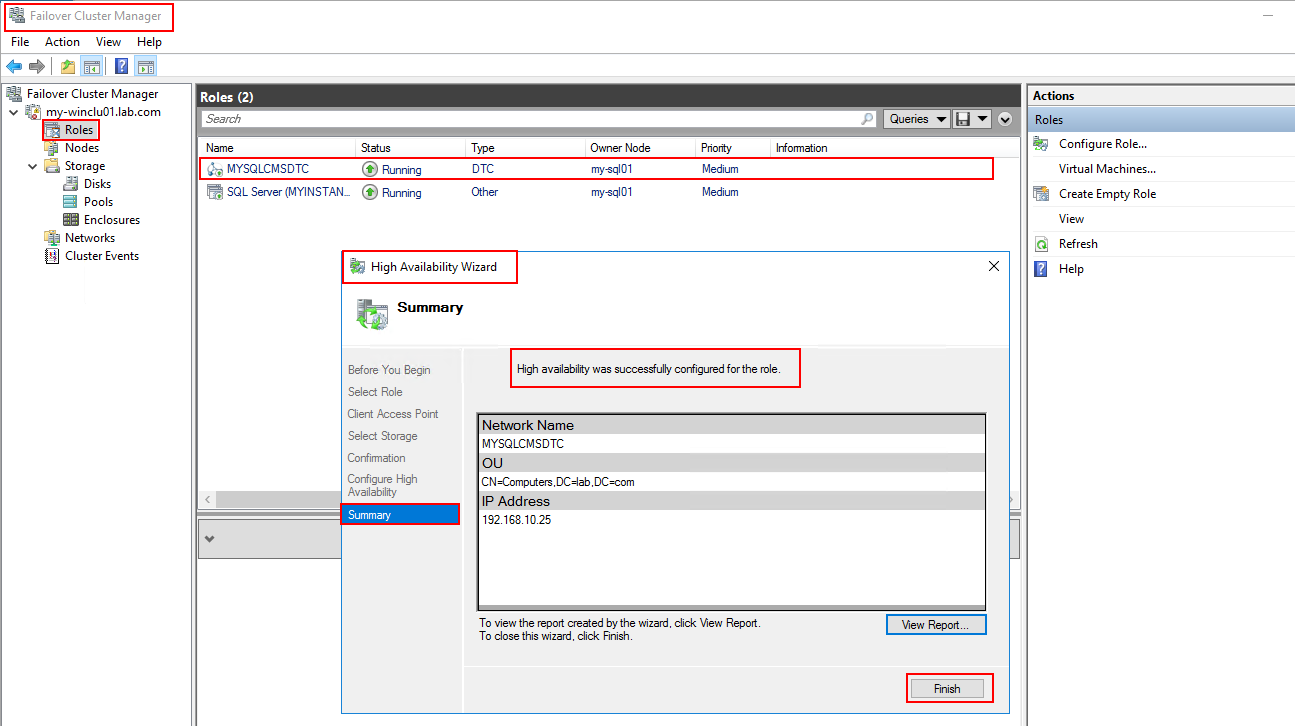Open the Action menu

(62, 42)
